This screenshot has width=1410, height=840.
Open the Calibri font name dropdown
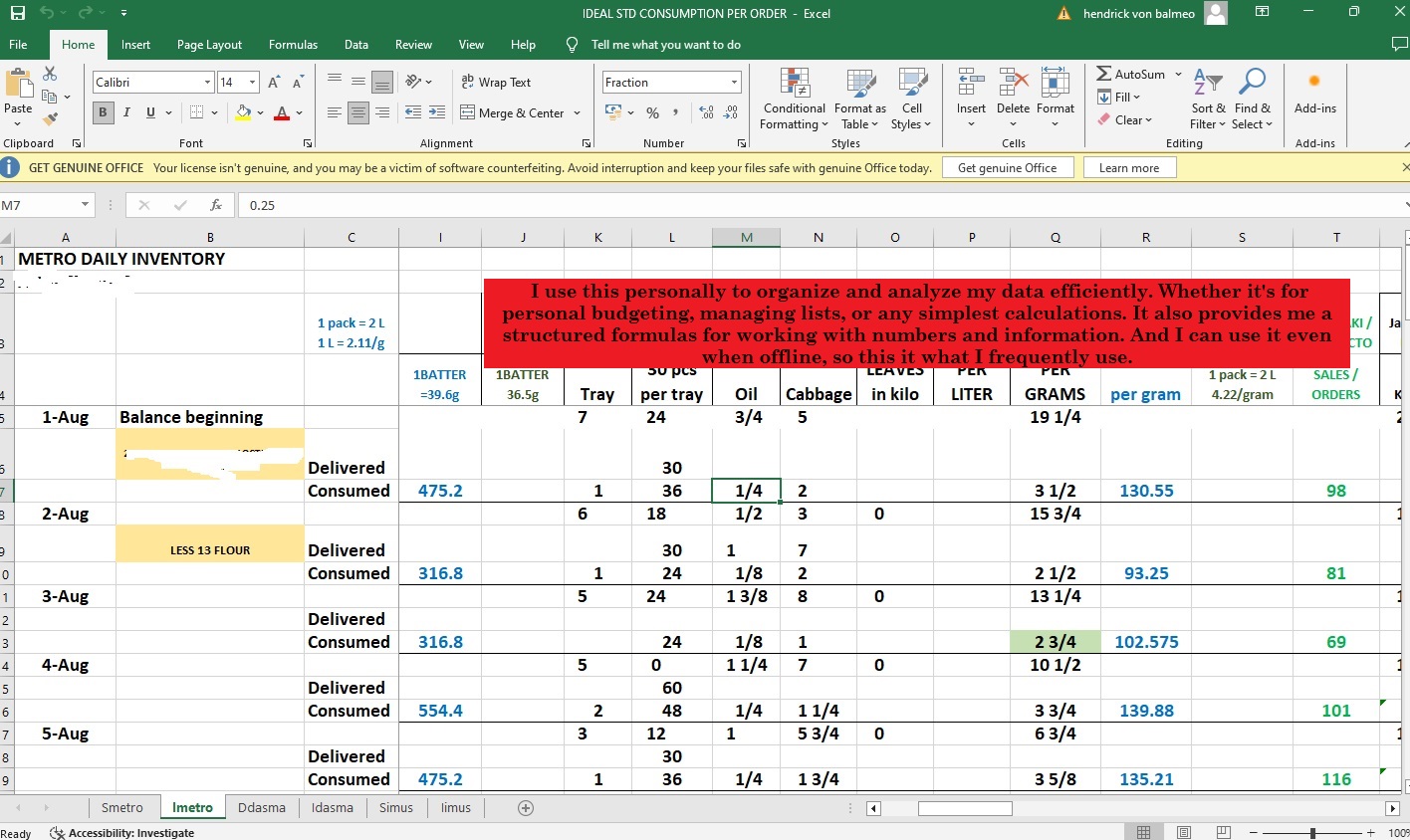point(207,83)
